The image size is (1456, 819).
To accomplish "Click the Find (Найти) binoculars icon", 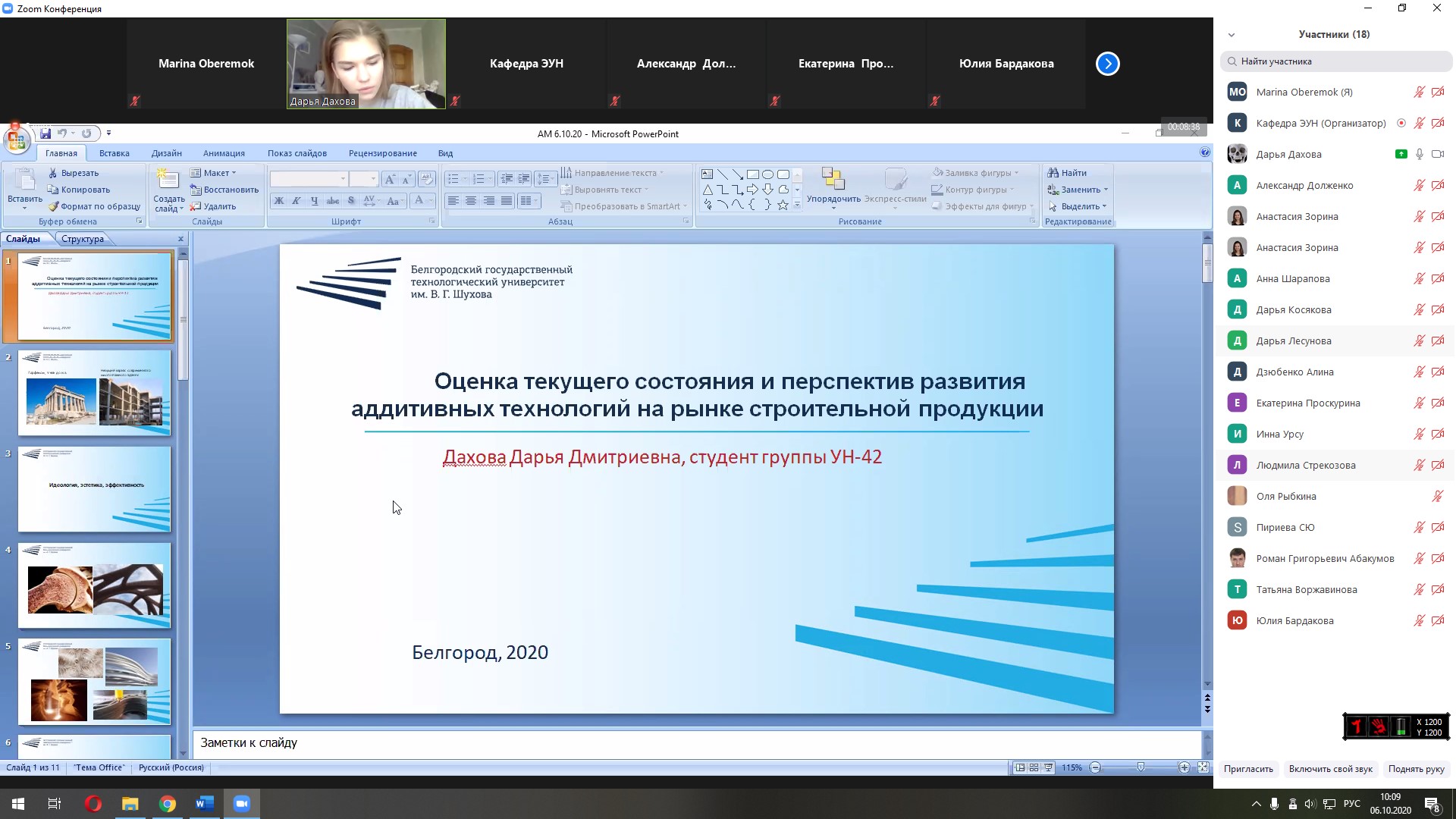I will point(1053,173).
